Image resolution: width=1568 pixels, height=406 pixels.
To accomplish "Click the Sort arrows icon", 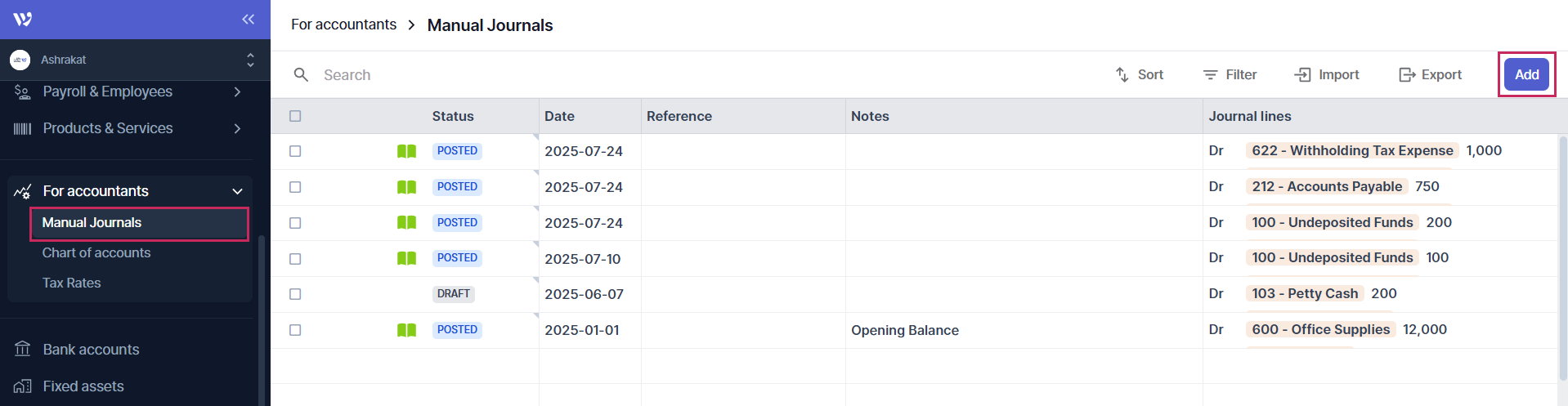I will (x=1122, y=75).
